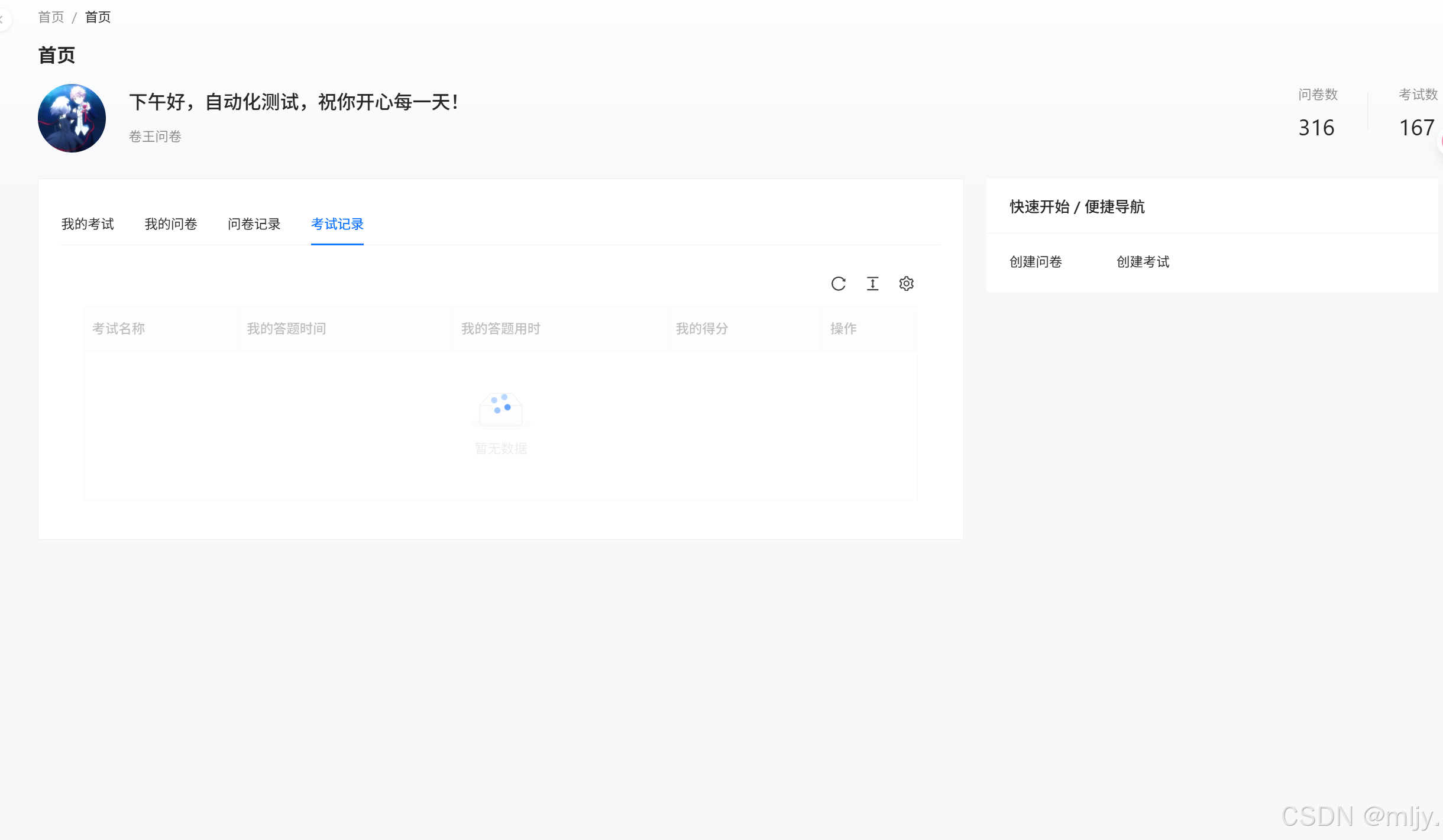Click the user avatar image

pyautogui.click(x=72, y=118)
